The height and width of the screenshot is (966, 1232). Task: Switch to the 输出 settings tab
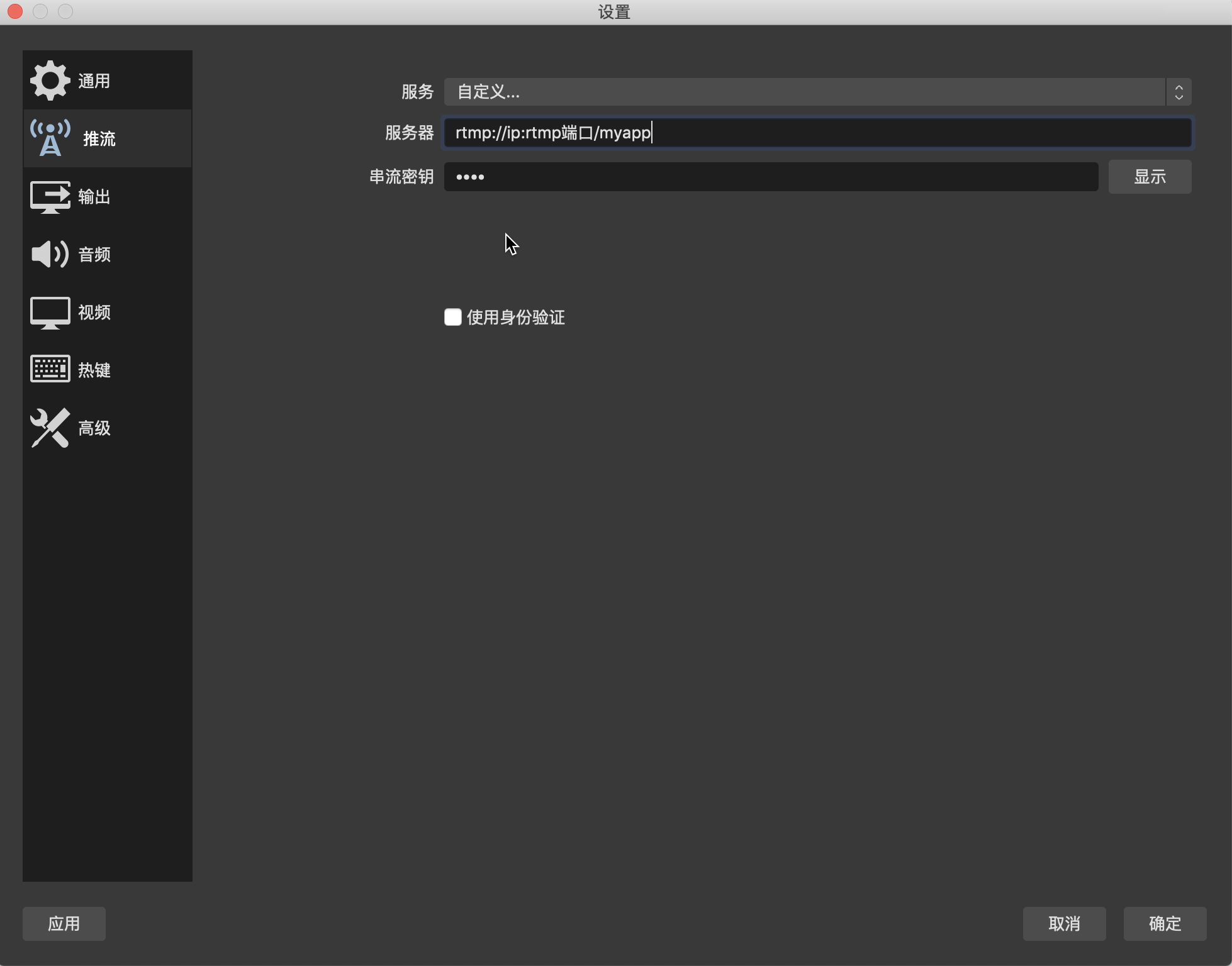click(94, 197)
